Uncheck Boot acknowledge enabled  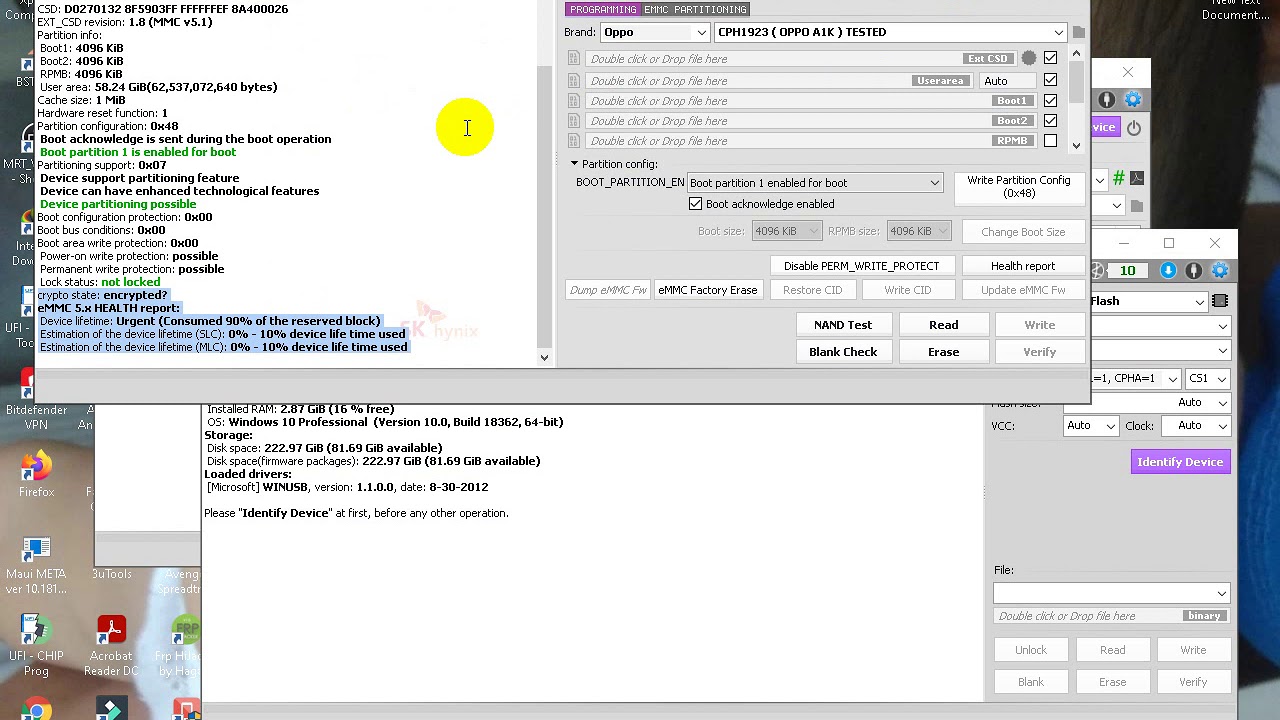[695, 204]
